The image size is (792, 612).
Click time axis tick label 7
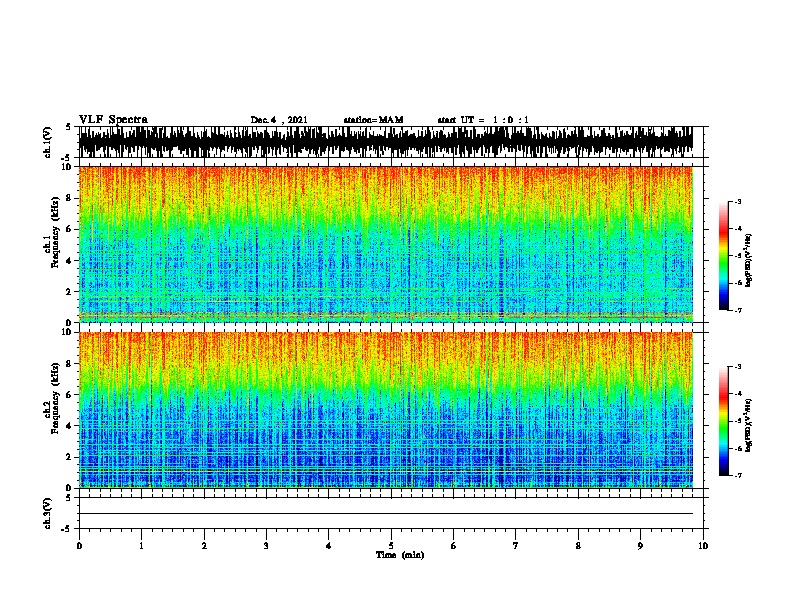click(x=516, y=546)
